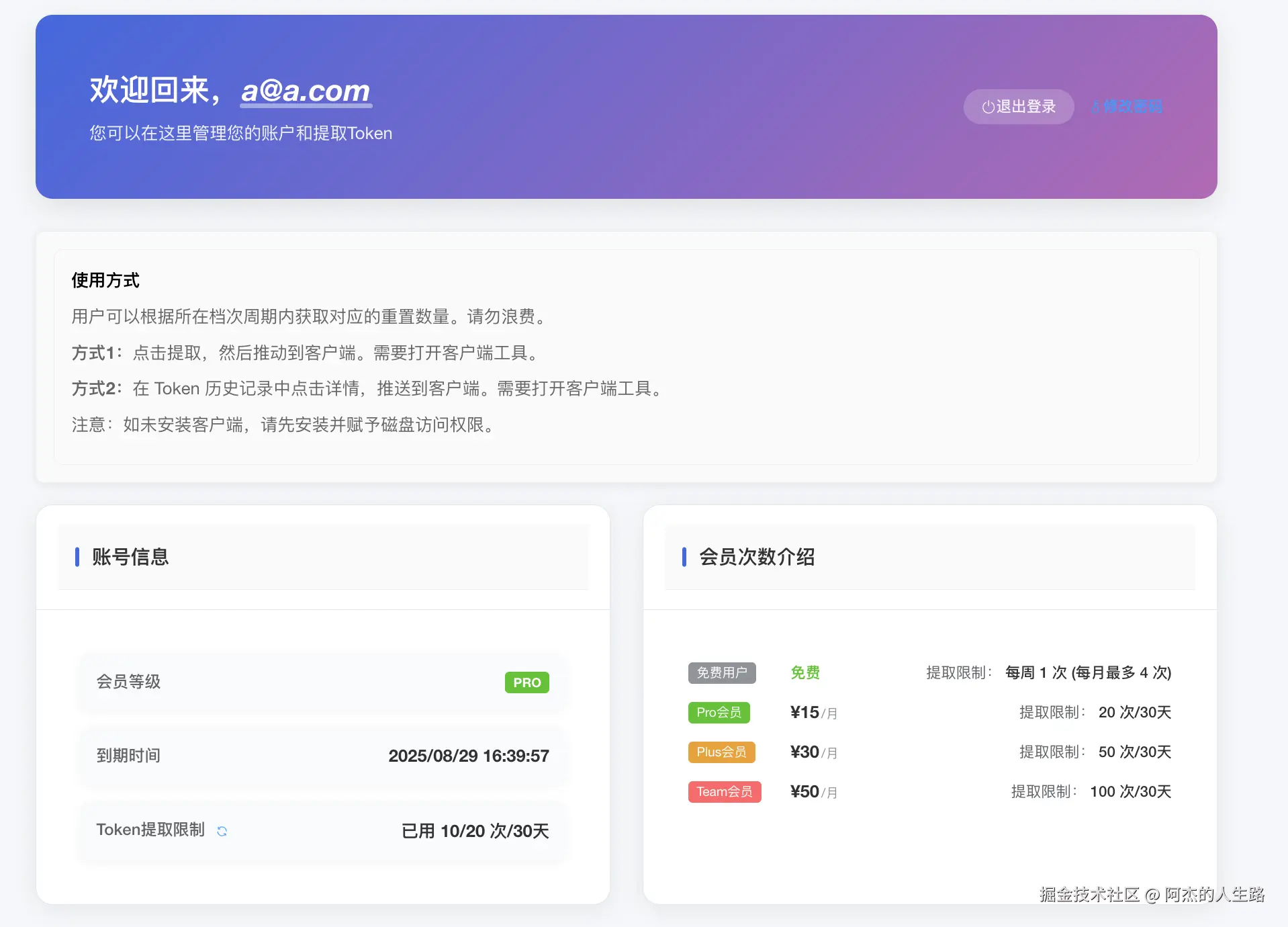The width and height of the screenshot is (1288, 927).
Task: Click the 使用方式 heading
Action: coord(105,280)
